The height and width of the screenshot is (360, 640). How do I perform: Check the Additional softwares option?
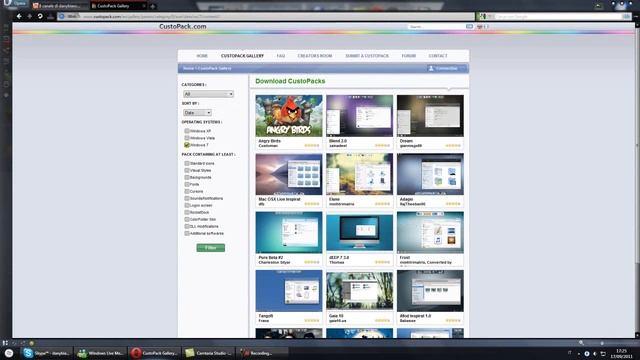point(187,233)
